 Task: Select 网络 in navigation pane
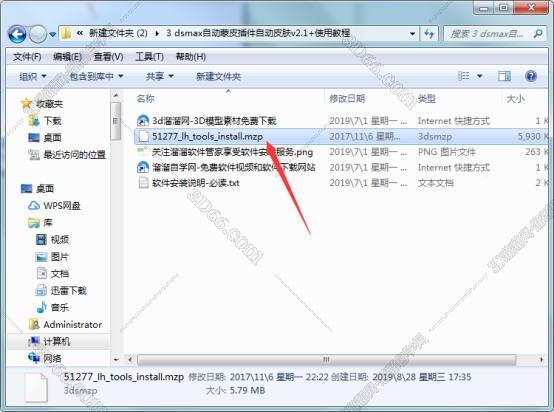tap(52, 358)
